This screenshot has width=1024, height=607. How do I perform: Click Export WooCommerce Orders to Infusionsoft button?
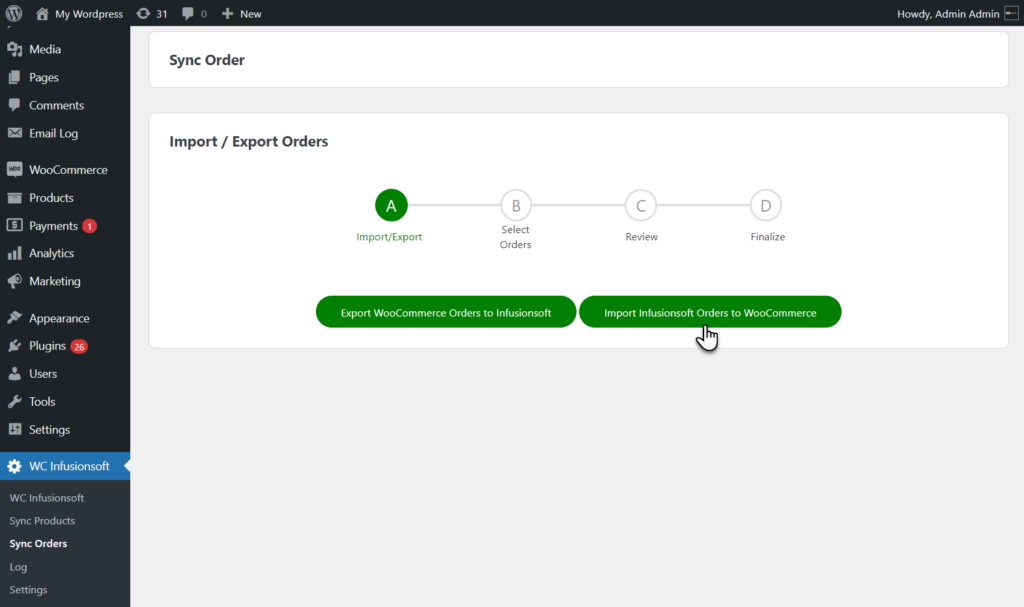click(446, 312)
